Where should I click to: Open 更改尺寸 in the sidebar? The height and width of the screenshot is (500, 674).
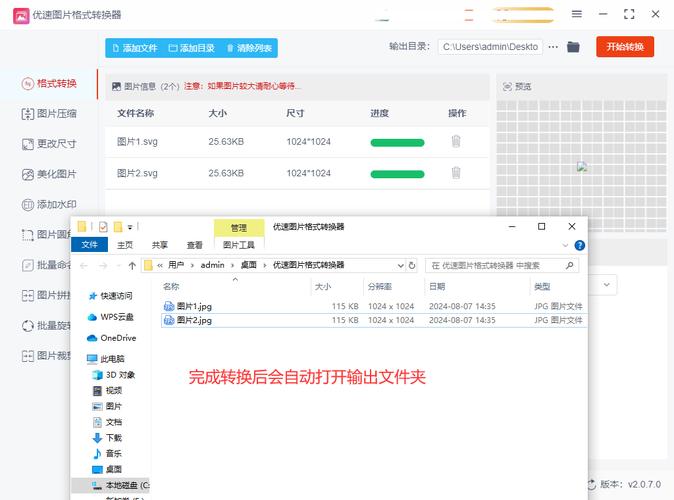point(49,144)
